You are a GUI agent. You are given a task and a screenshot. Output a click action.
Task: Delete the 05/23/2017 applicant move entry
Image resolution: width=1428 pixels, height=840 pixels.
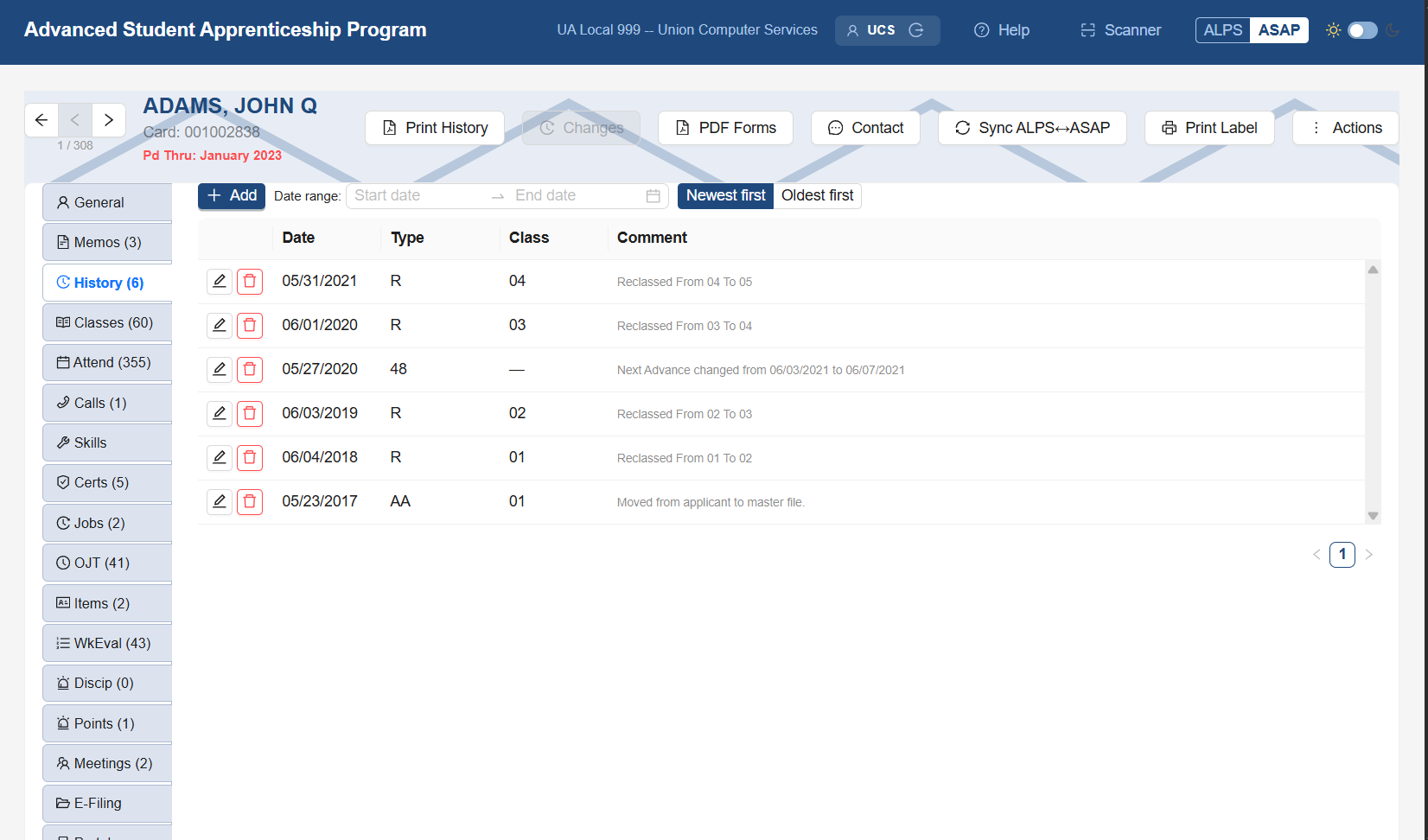coord(250,502)
